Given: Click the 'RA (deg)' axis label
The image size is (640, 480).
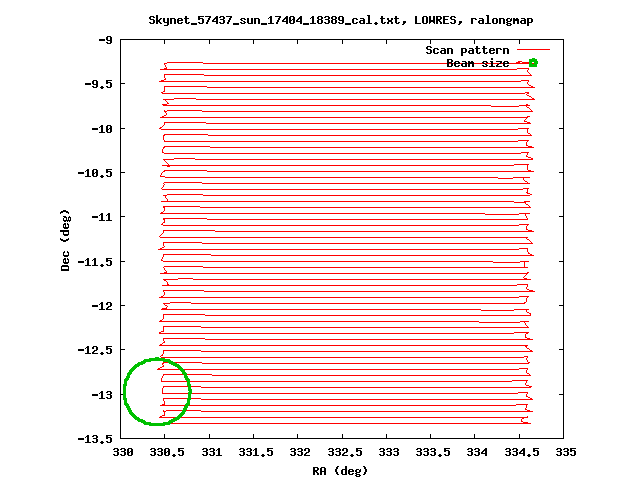Looking at the screenshot, I should (340, 471).
